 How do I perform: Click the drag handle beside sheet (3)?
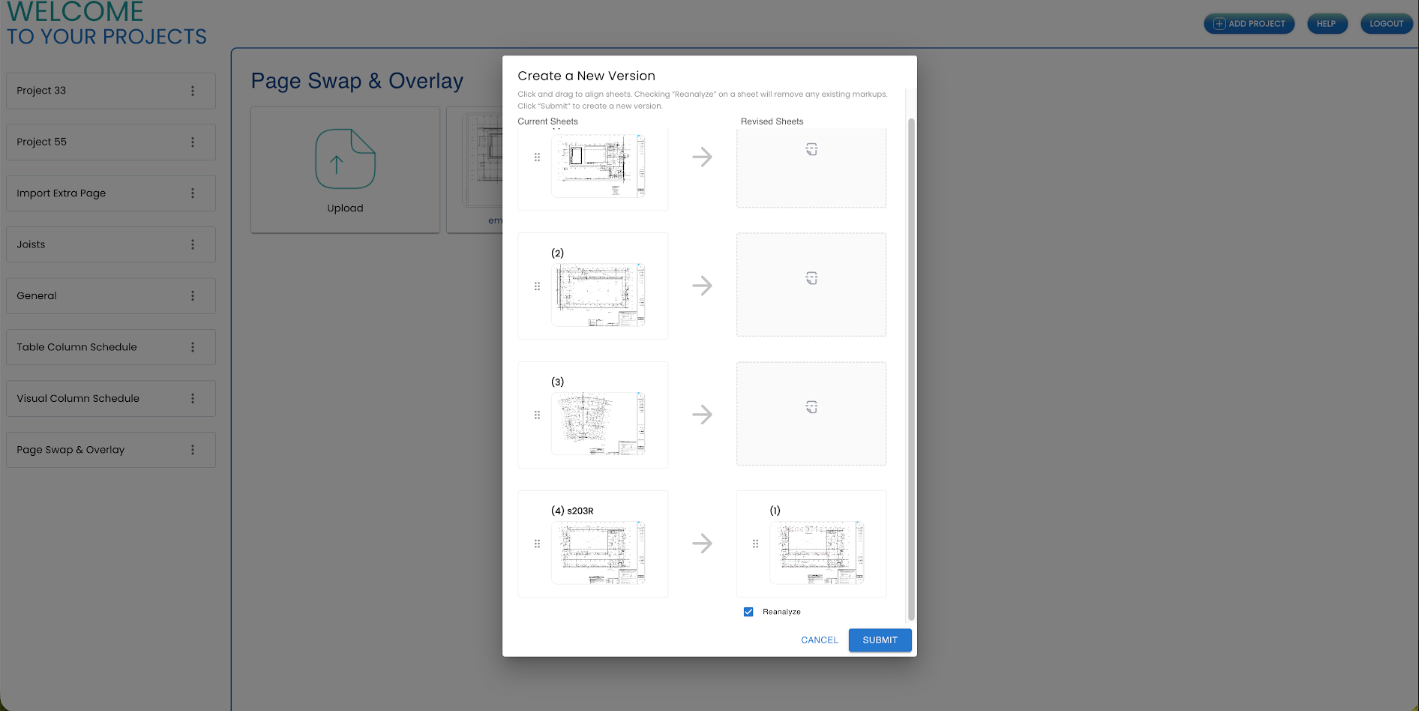pyautogui.click(x=537, y=415)
